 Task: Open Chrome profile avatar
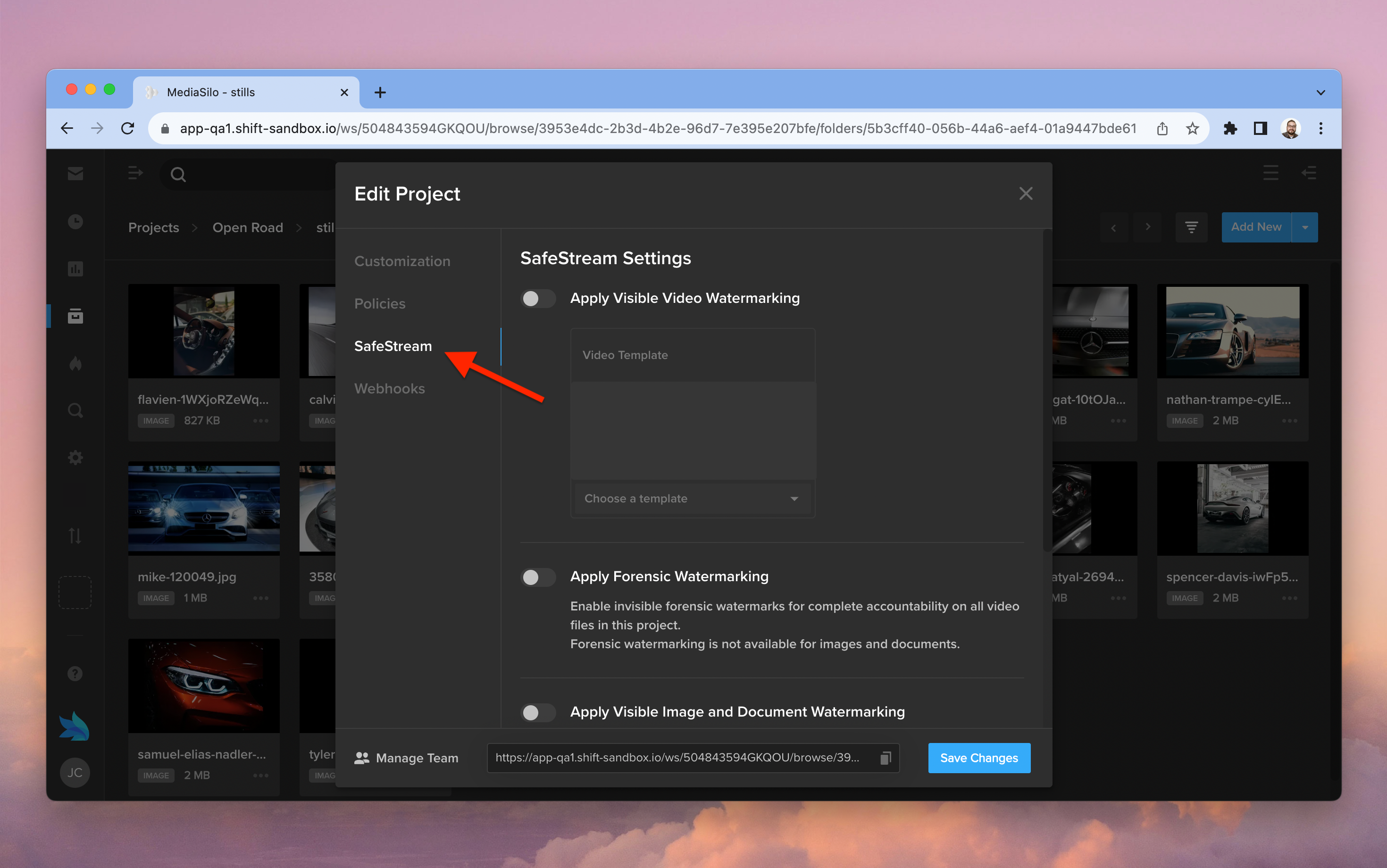1291,129
